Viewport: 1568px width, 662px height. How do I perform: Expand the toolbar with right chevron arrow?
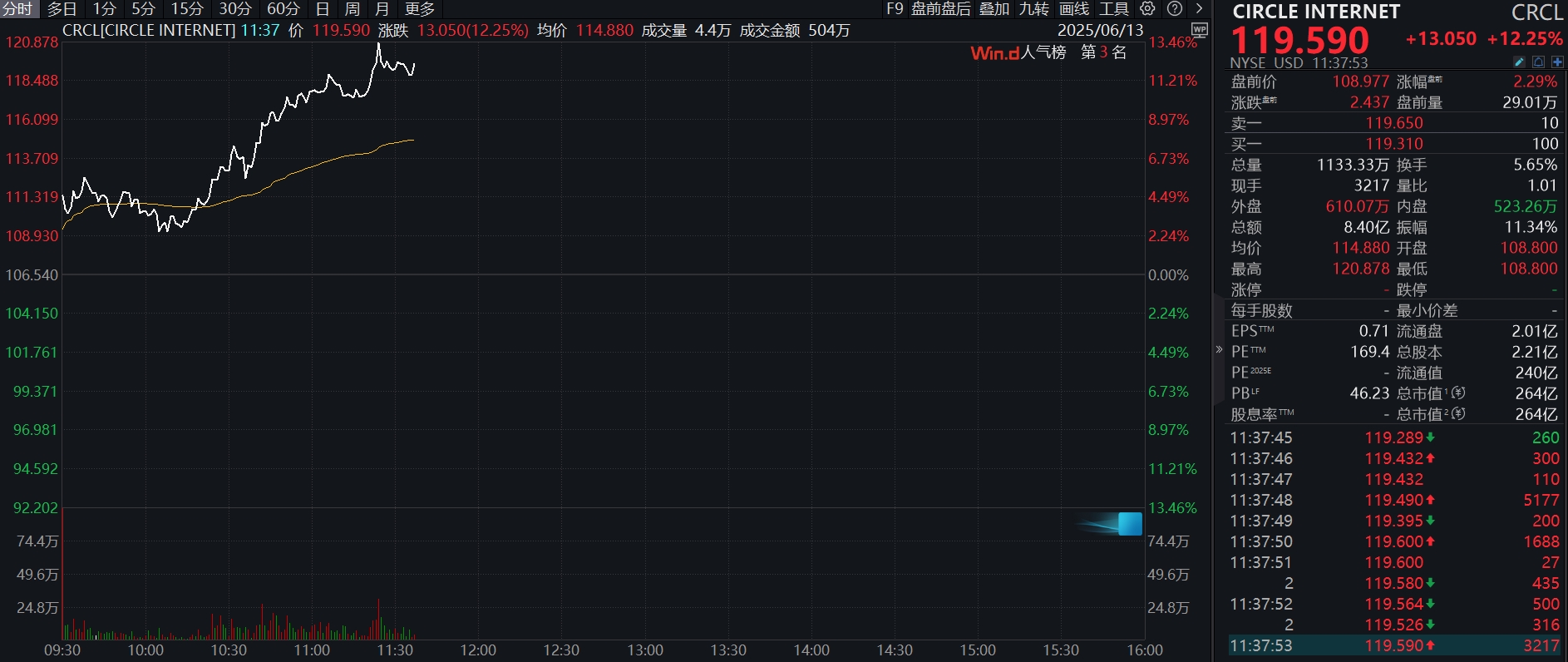(x=1199, y=8)
